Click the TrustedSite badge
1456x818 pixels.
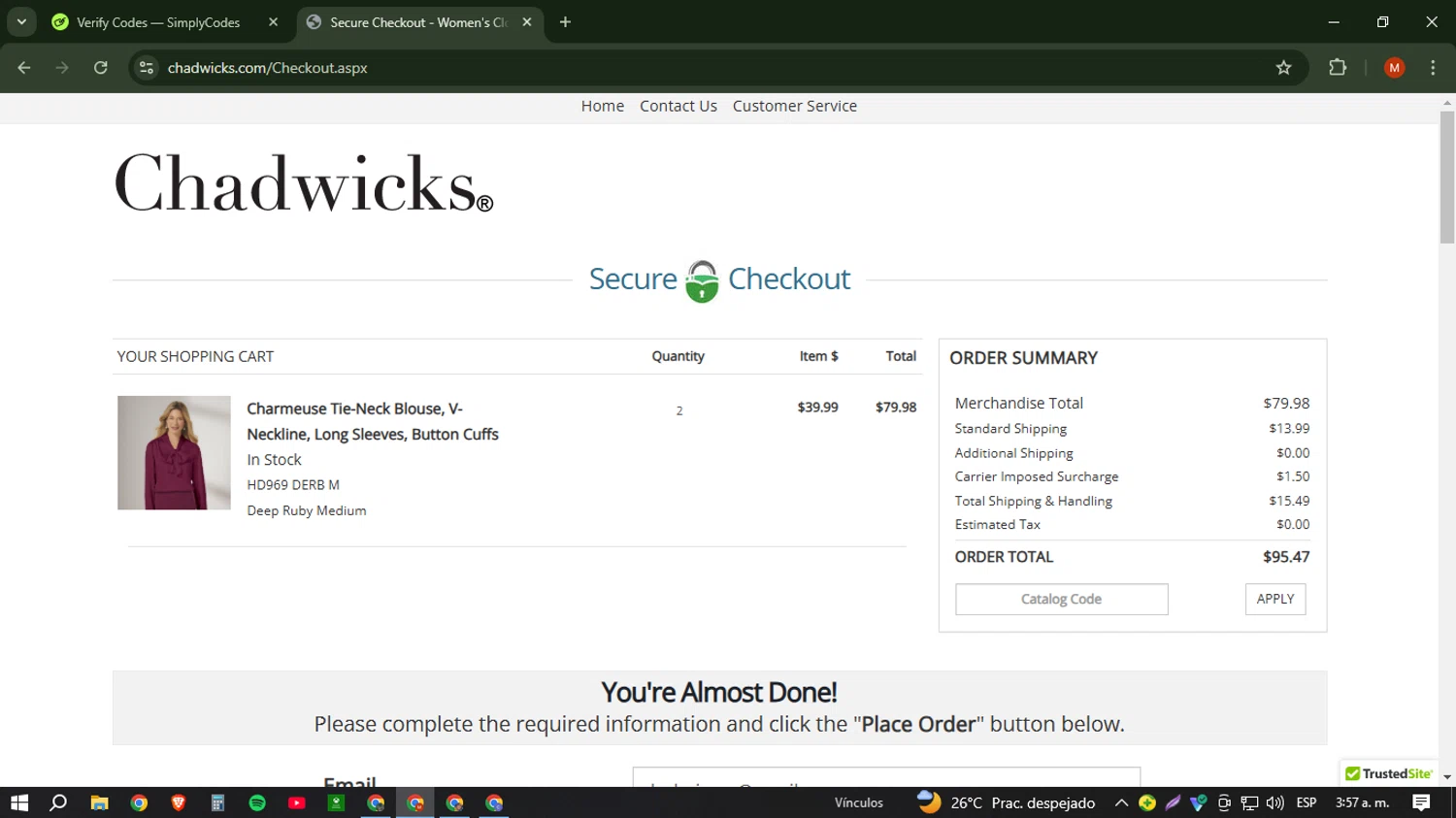[x=1388, y=773]
